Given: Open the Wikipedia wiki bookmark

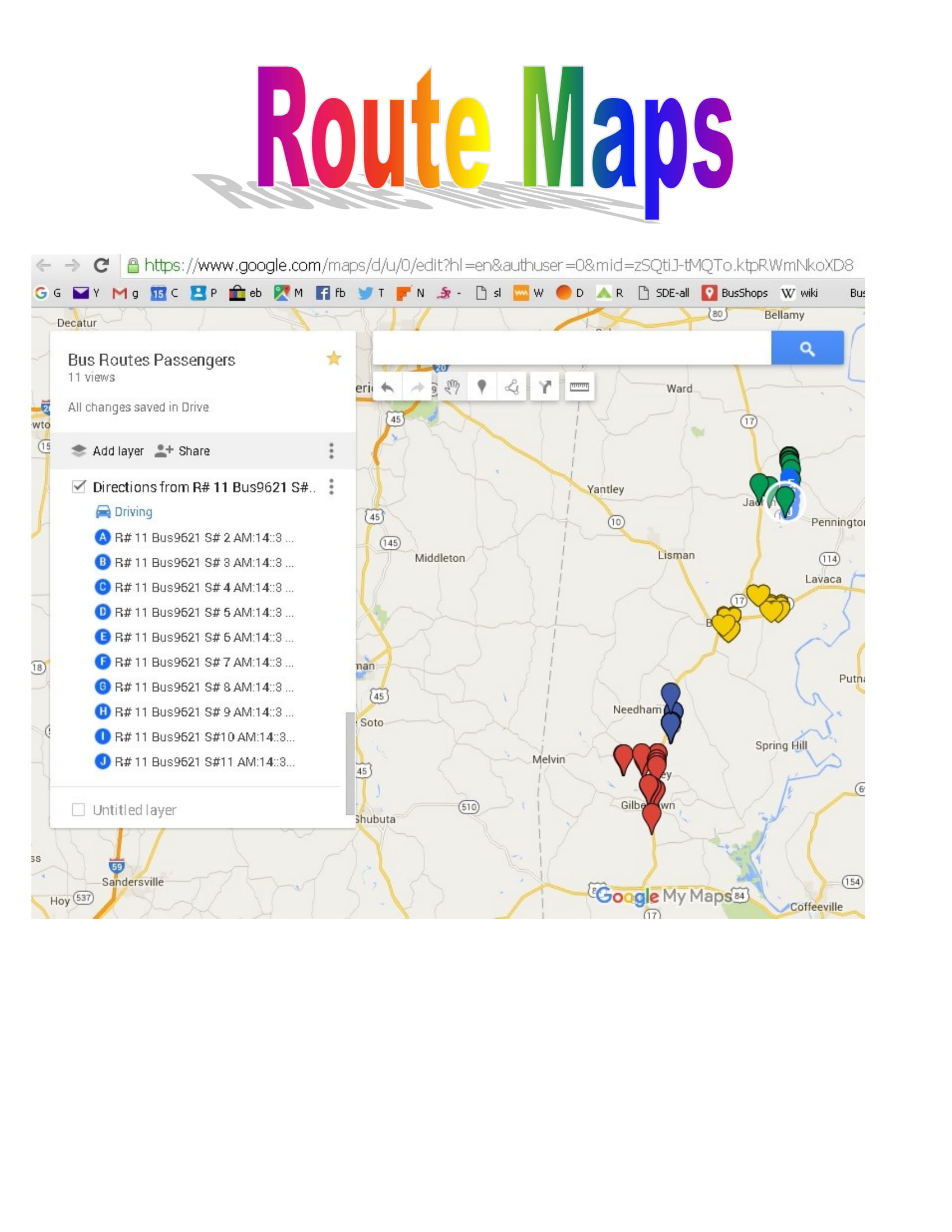Looking at the screenshot, I should click(x=799, y=293).
